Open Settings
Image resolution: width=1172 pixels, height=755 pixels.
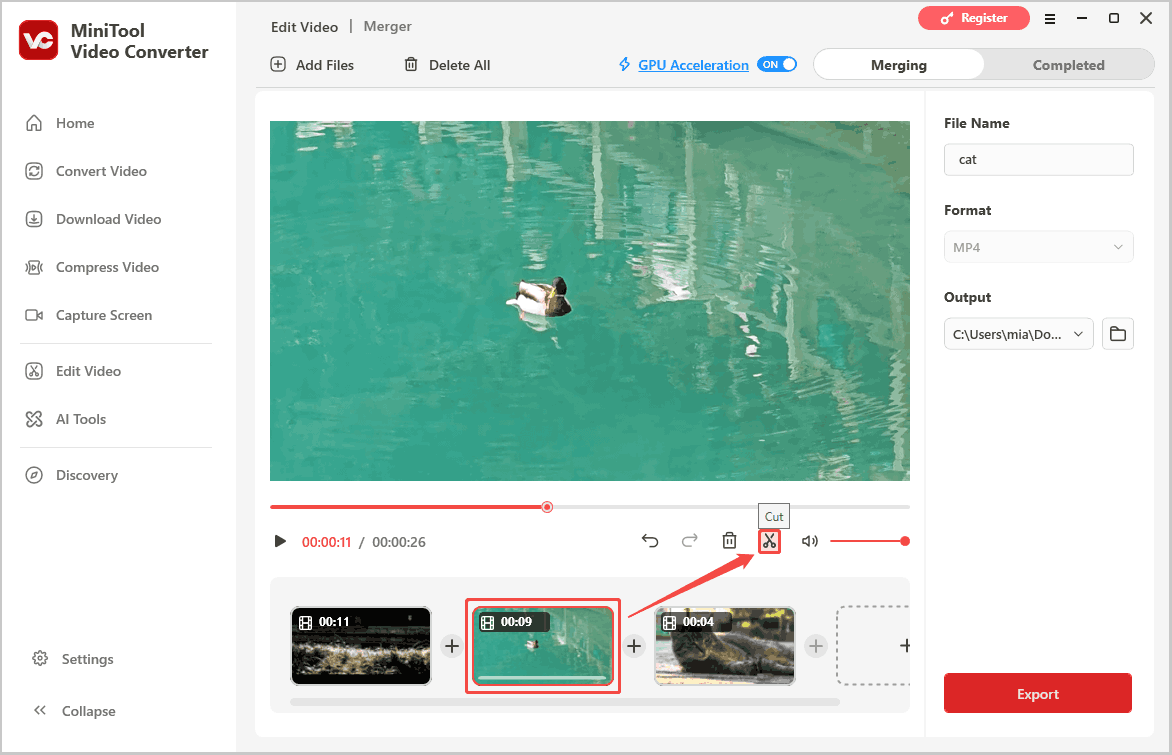coord(73,659)
